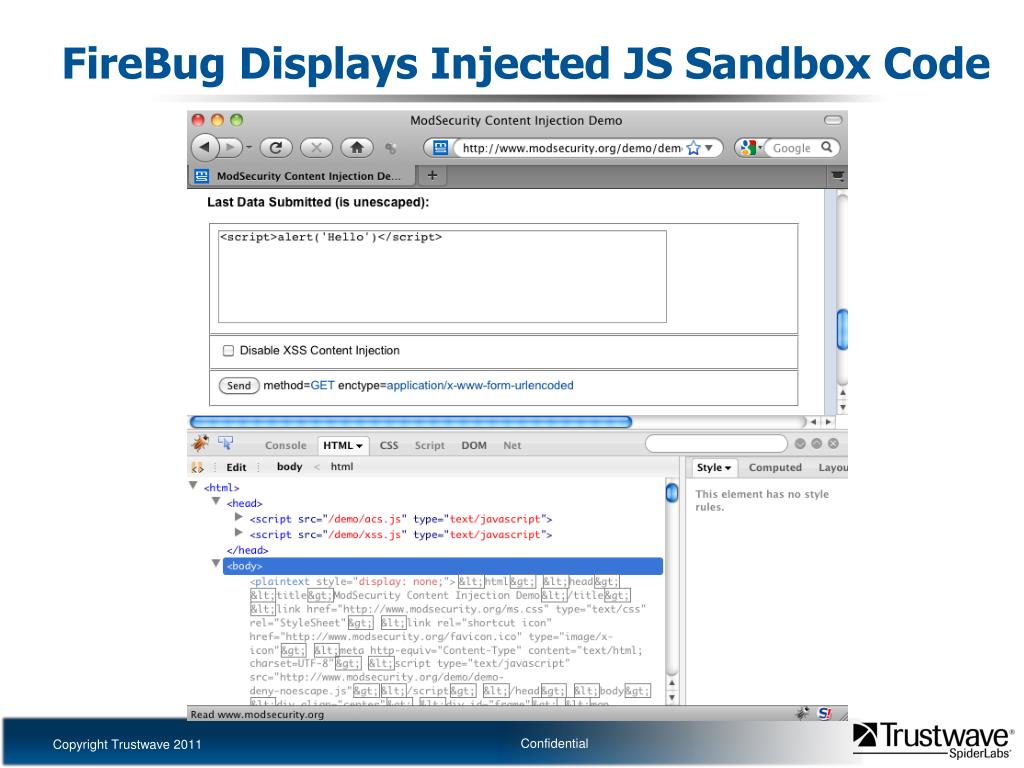Screen dimensions: 1024x768
Task: Open the URL history dropdown arrow
Action: click(x=709, y=148)
